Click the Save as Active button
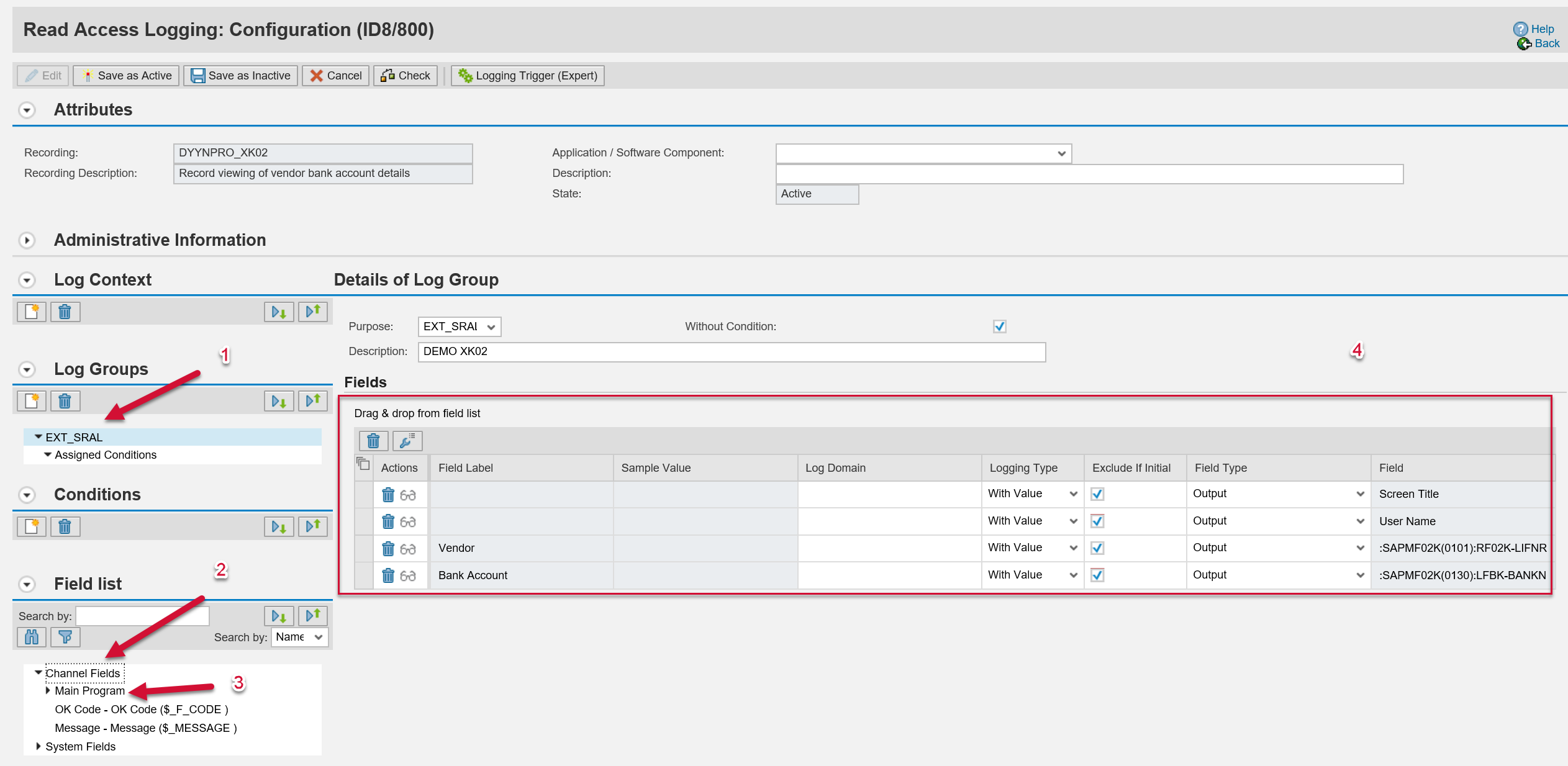Screen dimensions: 1568x766 pyautogui.click(x=127, y=76)
